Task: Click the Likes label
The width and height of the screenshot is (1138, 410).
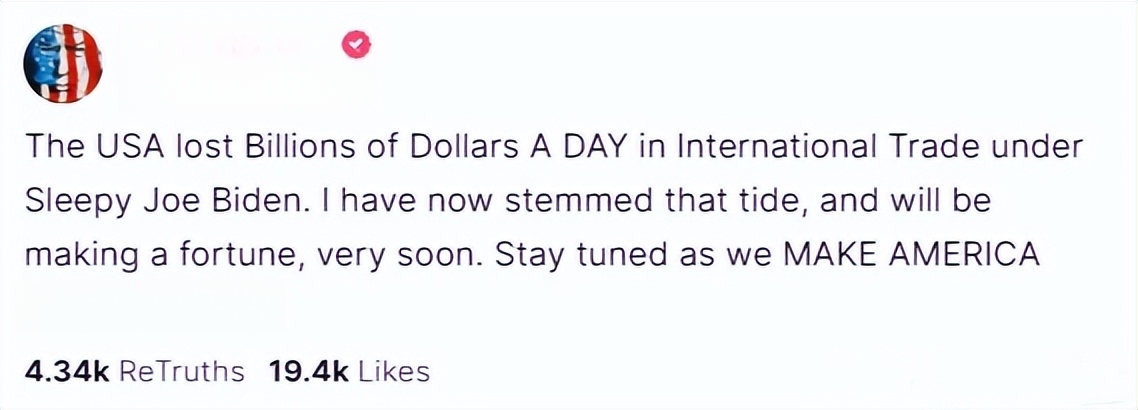Action: [394, 372]
